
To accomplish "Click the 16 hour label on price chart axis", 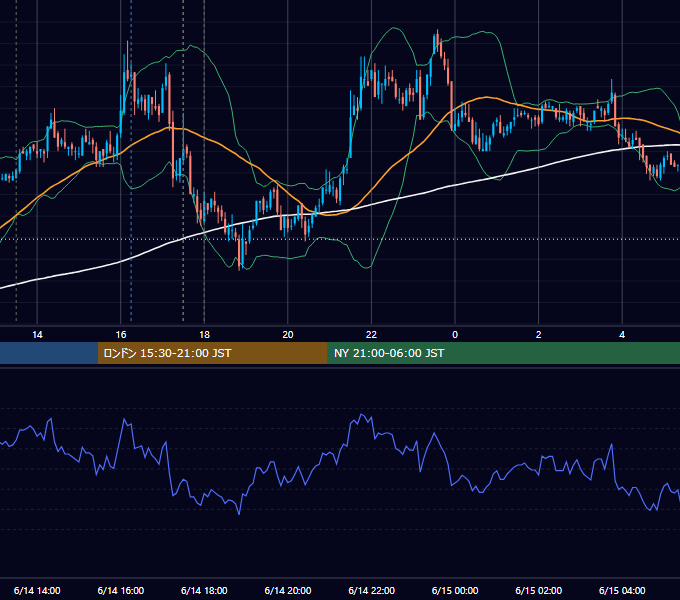I will [x=121, y=335].
